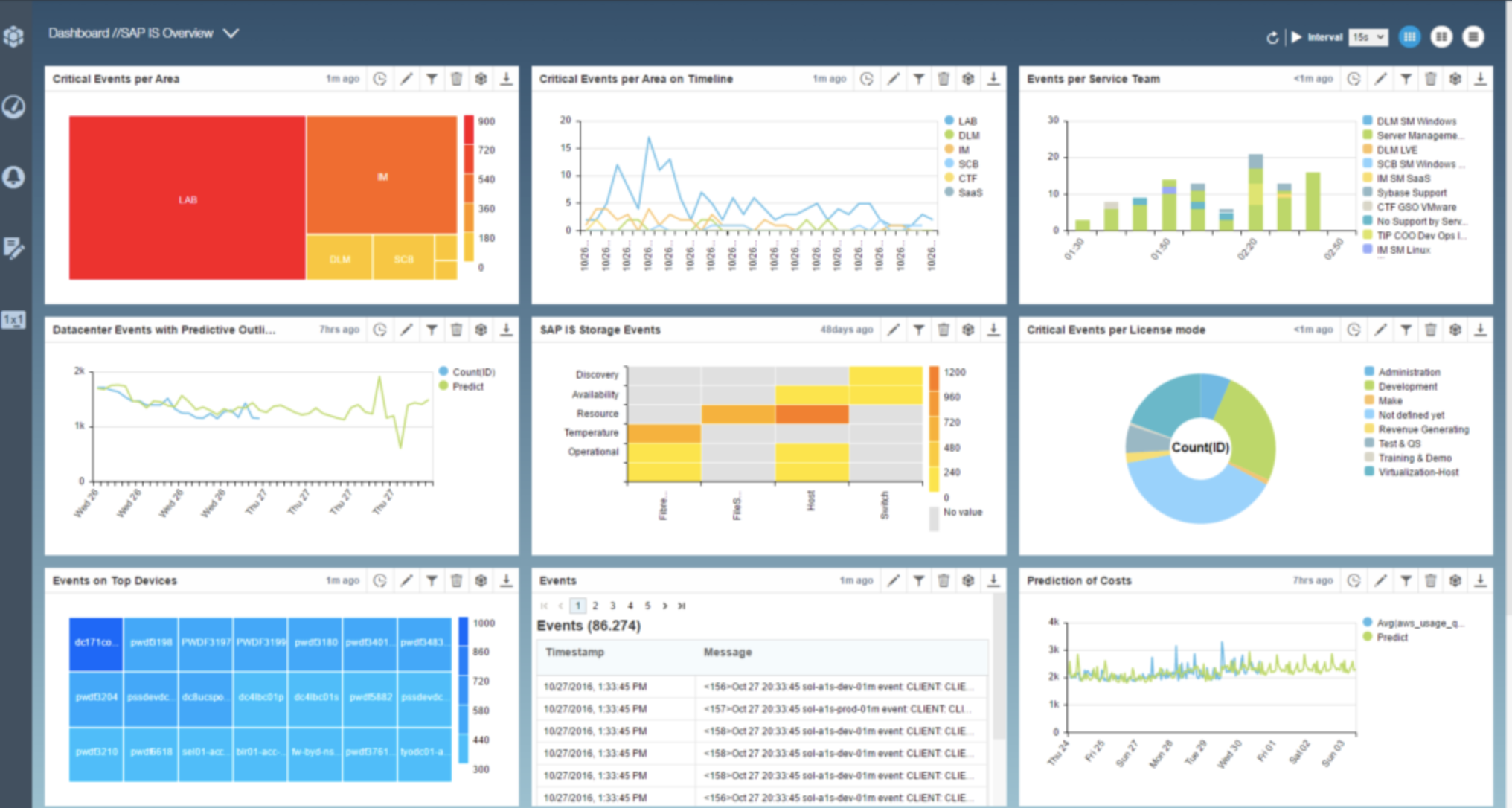Go to page 2 of Events

coord(595,606)
